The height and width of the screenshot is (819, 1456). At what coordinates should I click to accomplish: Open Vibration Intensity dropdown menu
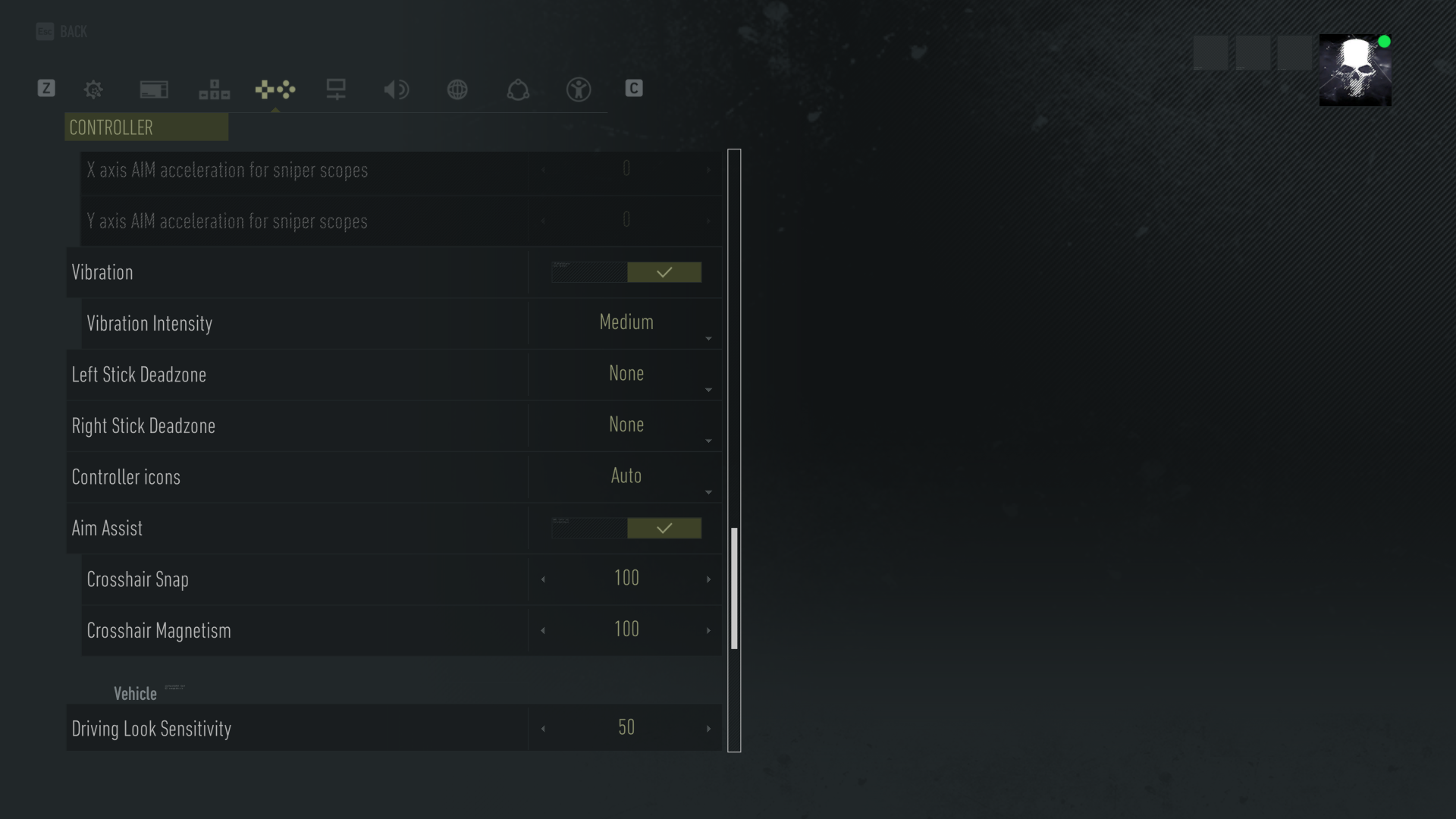coord(626,322)
